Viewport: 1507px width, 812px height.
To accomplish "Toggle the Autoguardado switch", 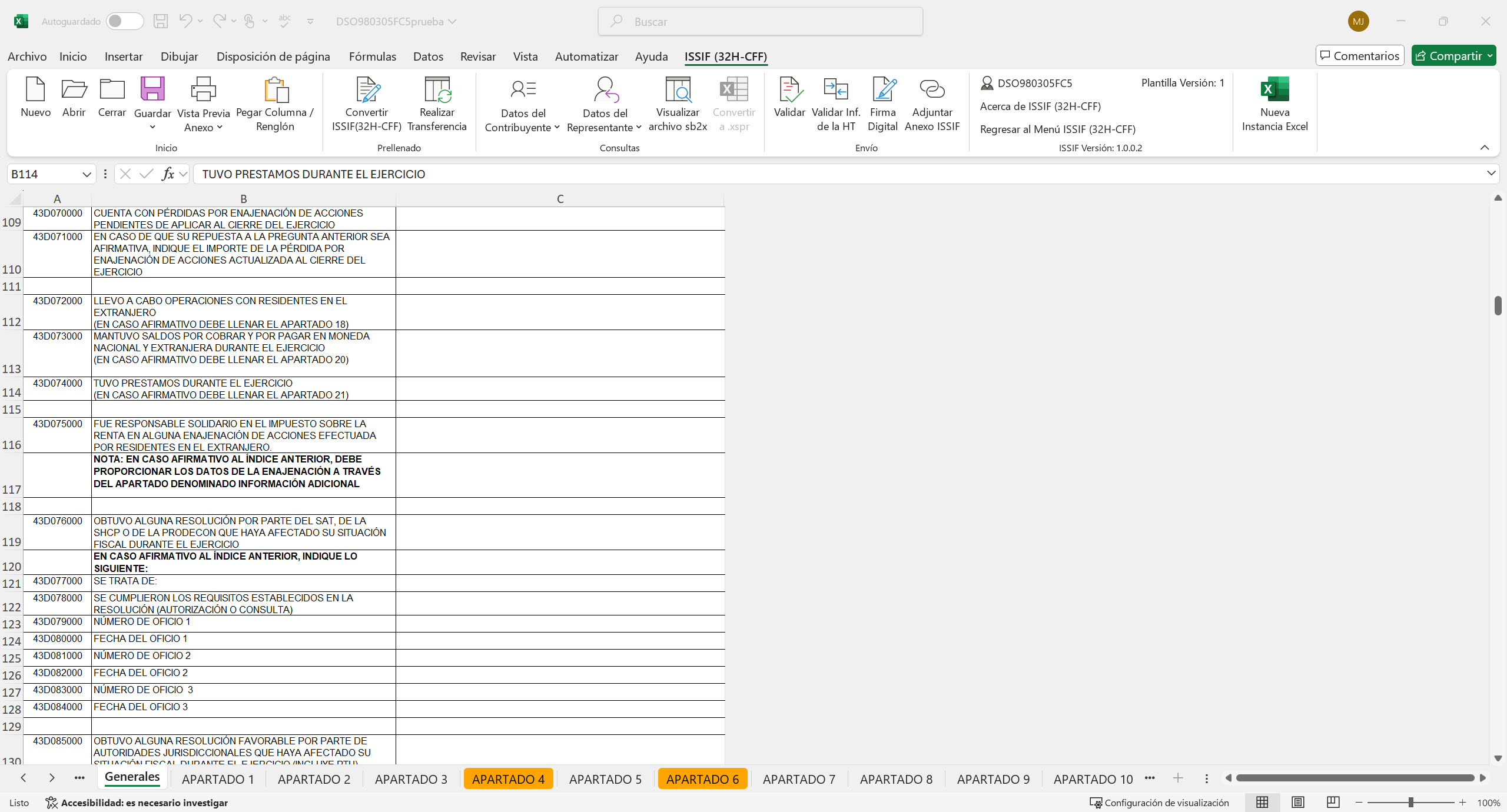I will [125, 22].
